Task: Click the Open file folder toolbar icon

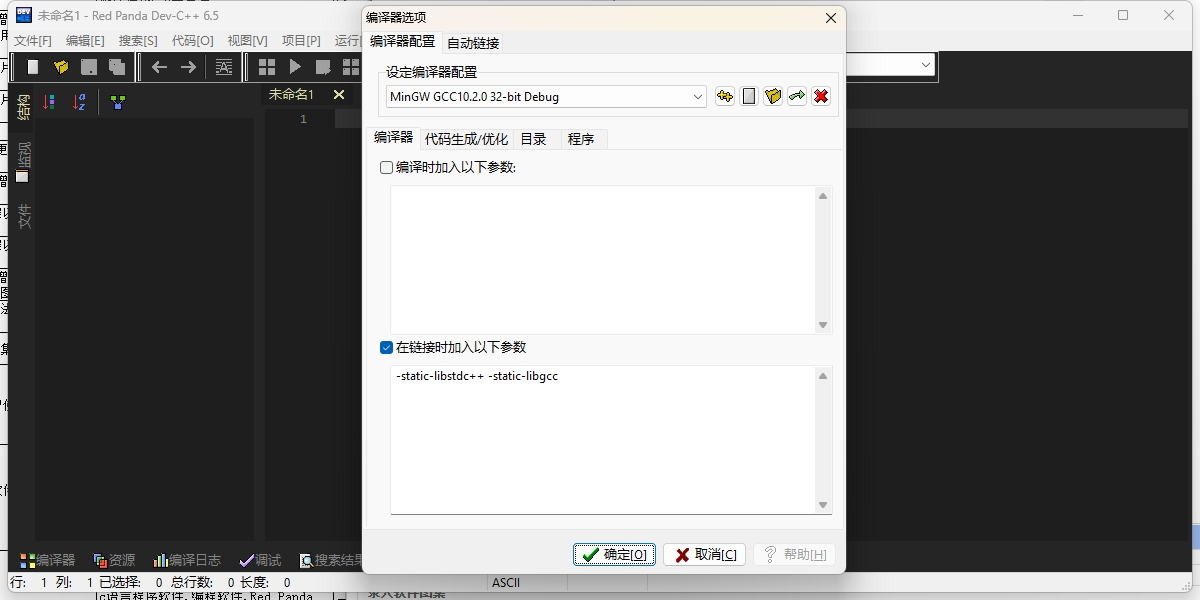Action: (61, 67)
